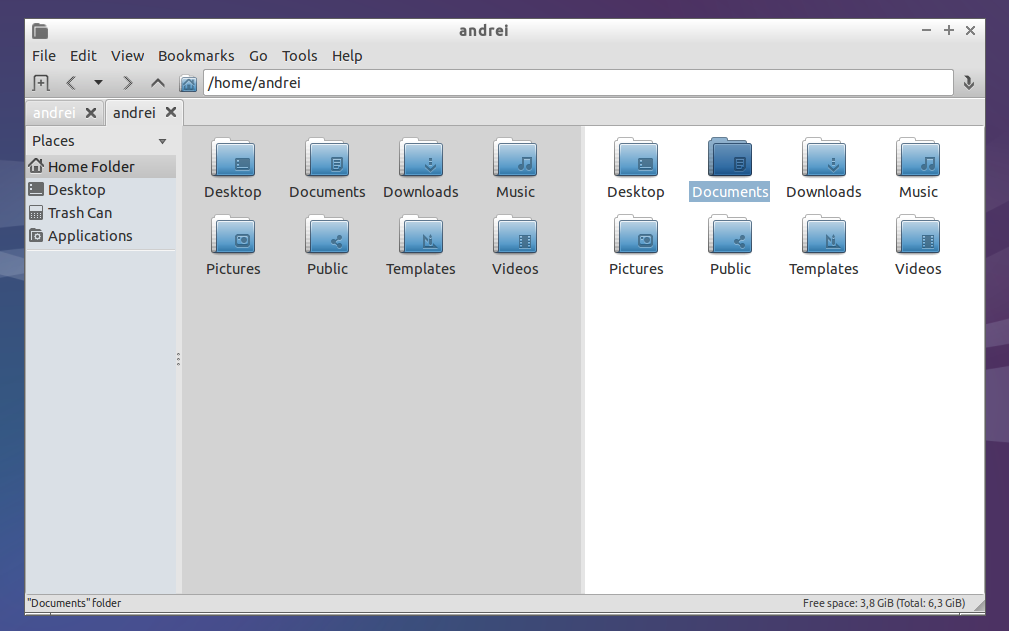Select Home Folder in Places
1009x631 pixels.
(x=101, y=167)
